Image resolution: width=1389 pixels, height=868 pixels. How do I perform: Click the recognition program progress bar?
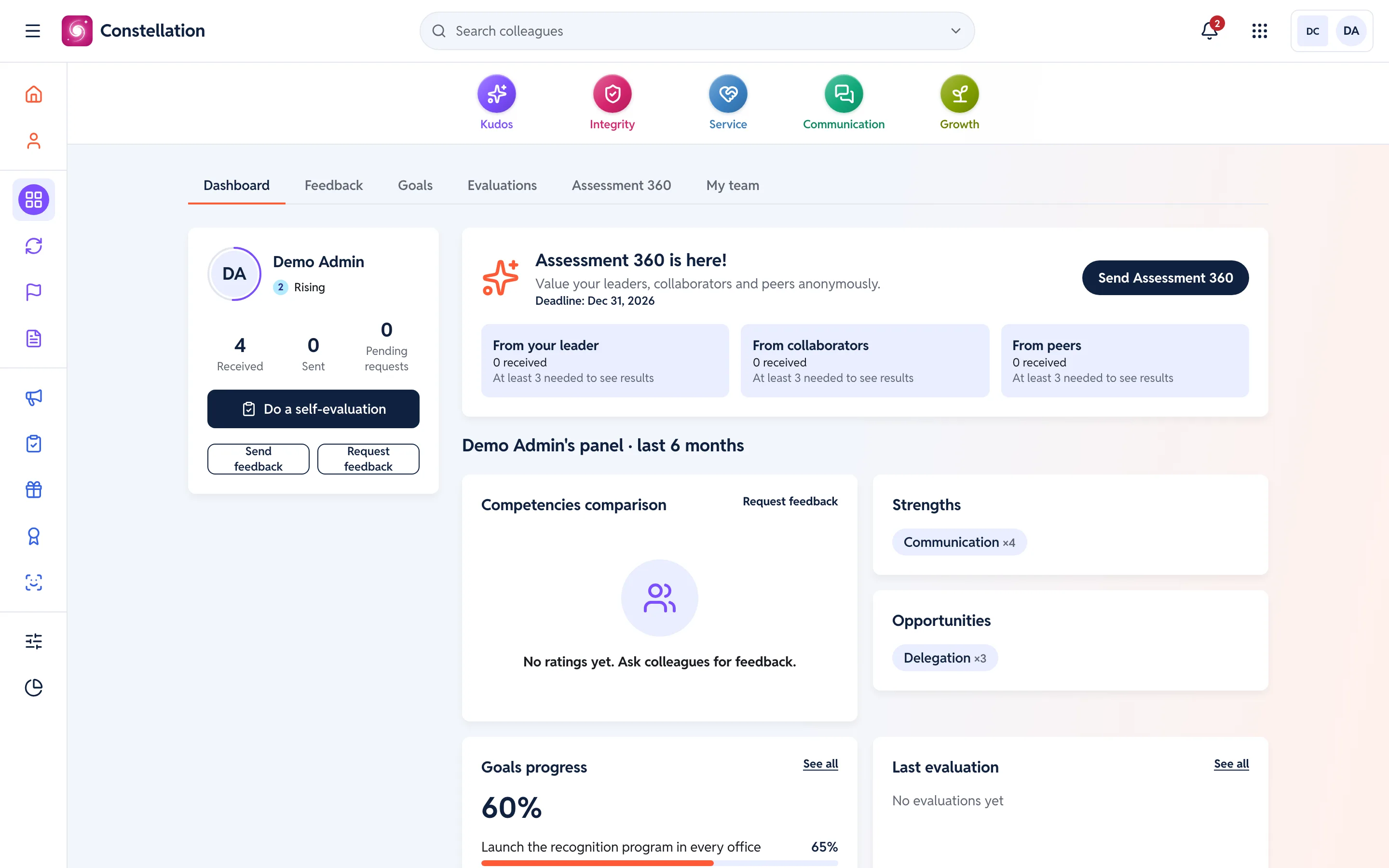point(659,863)
